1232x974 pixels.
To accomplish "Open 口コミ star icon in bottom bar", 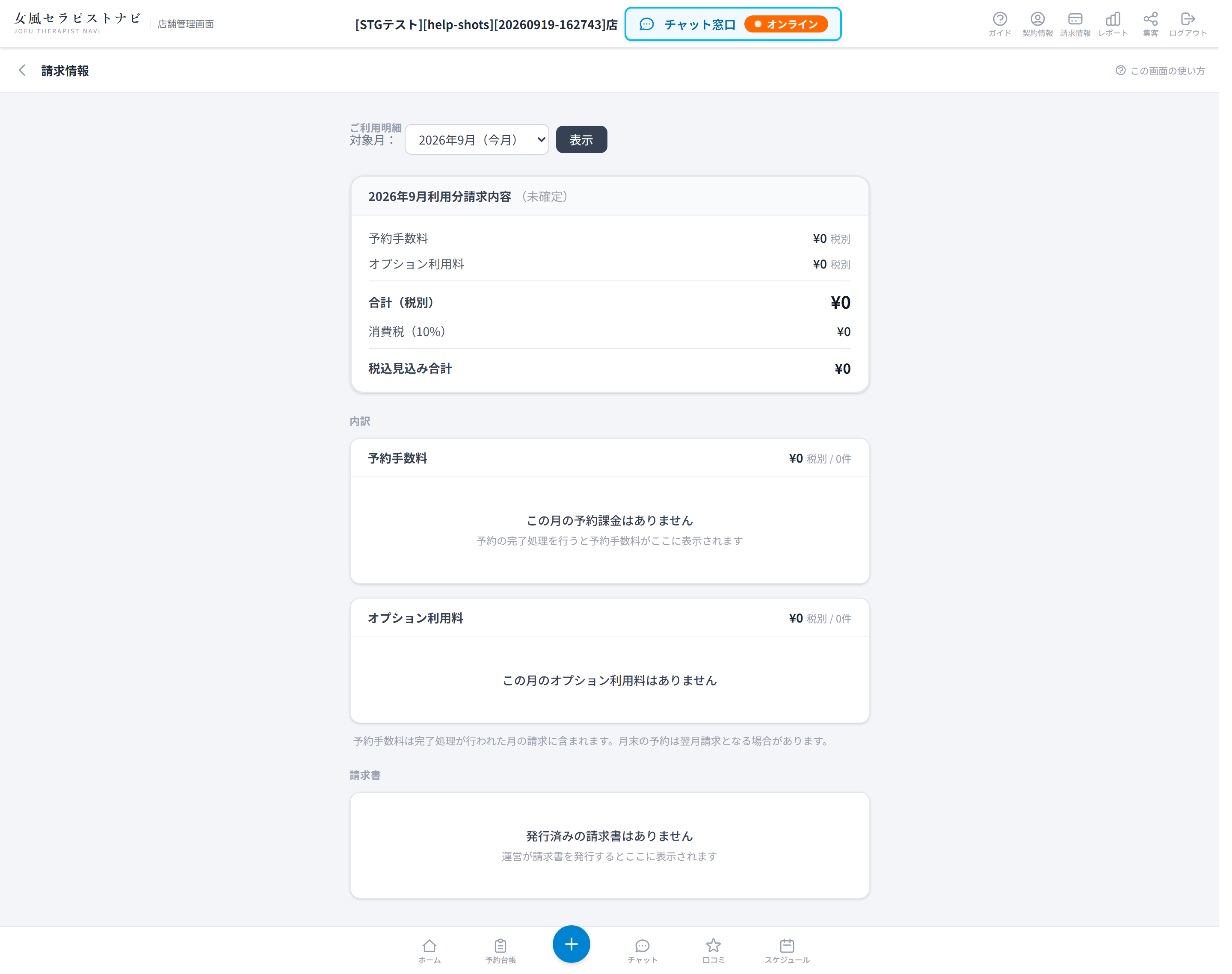I will pyautogui.click(x=713, y=951).
